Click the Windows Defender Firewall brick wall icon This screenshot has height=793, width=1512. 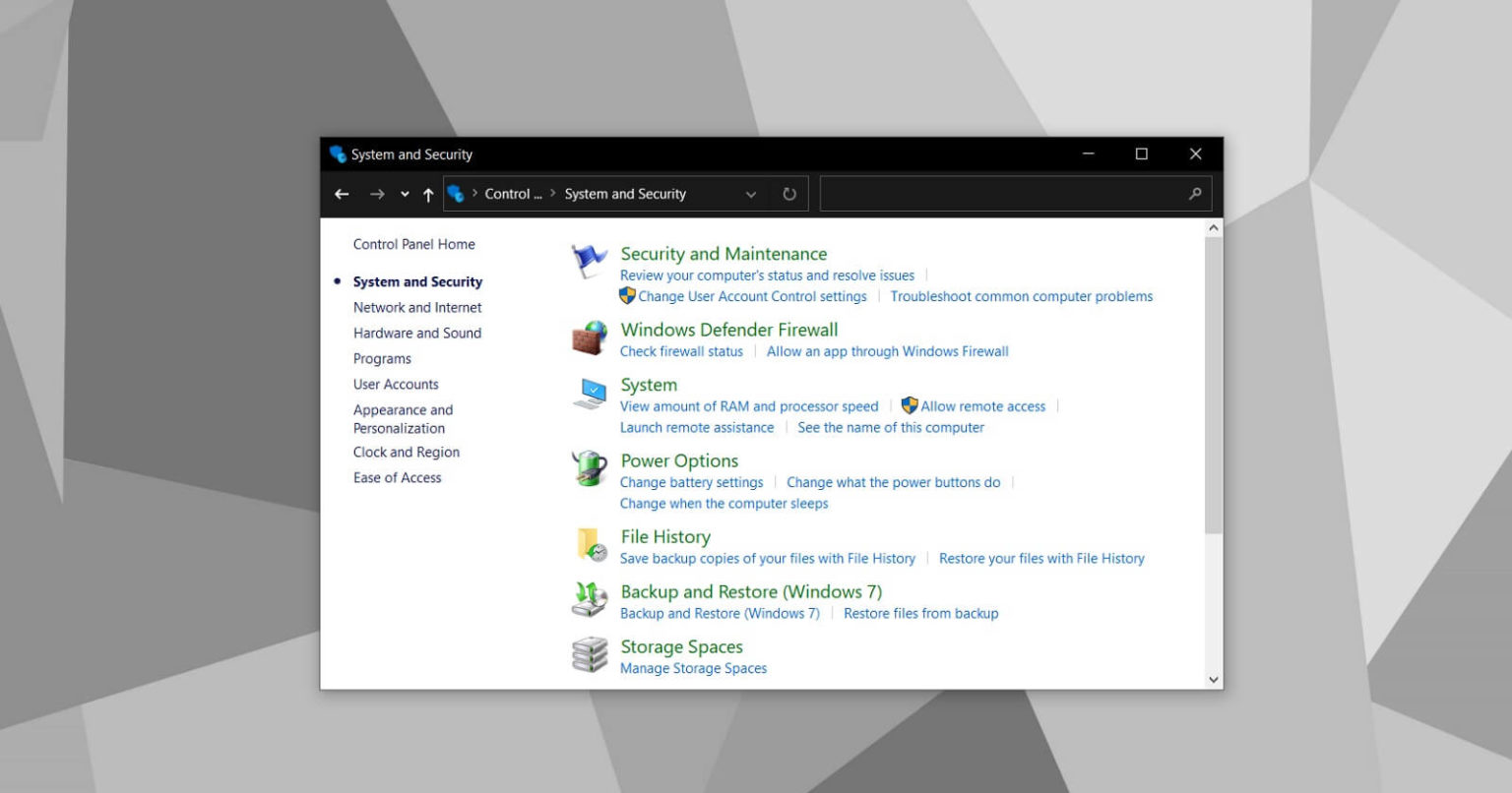tap(589, 338)
